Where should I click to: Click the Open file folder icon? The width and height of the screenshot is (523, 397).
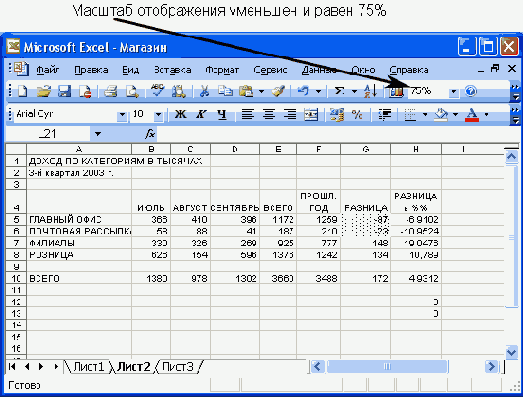pos(44,91)
